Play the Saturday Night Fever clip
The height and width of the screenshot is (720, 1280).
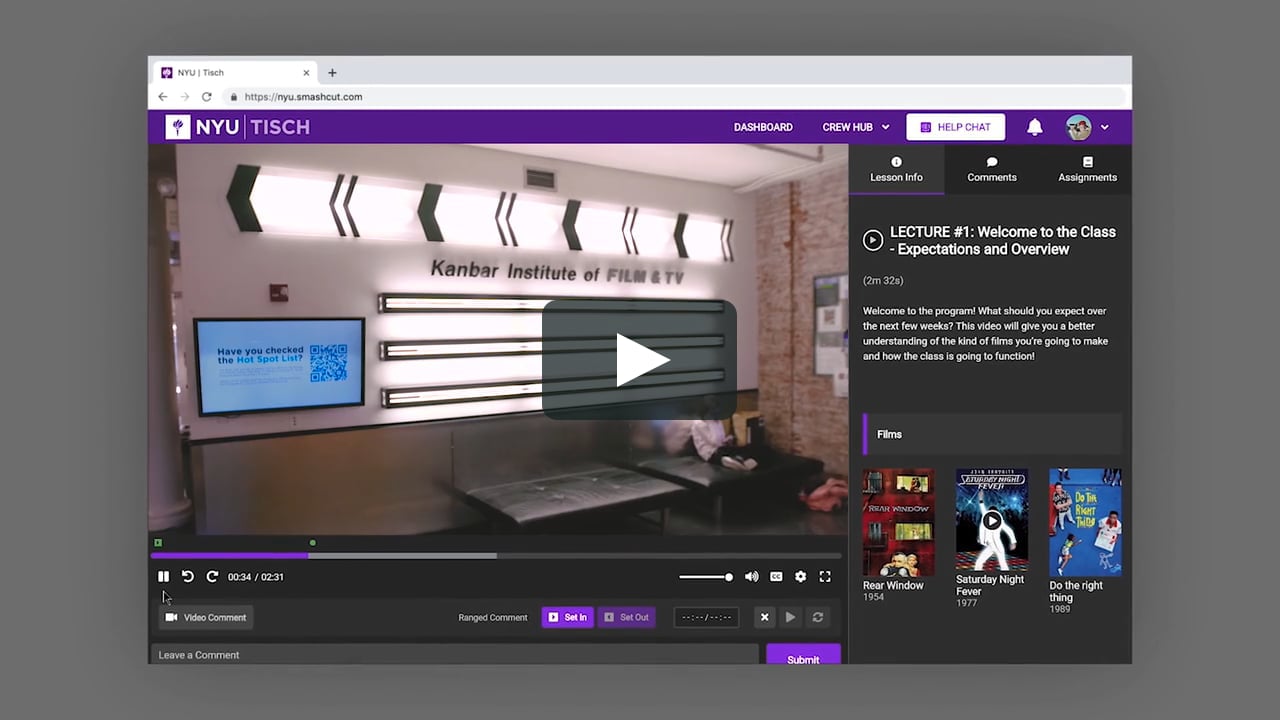992,521
